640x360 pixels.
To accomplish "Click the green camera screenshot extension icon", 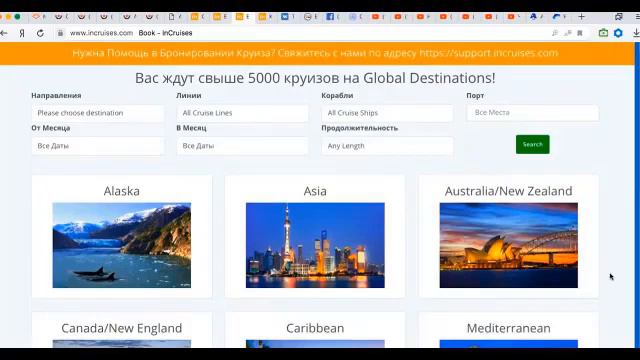I will pos(603,33).
